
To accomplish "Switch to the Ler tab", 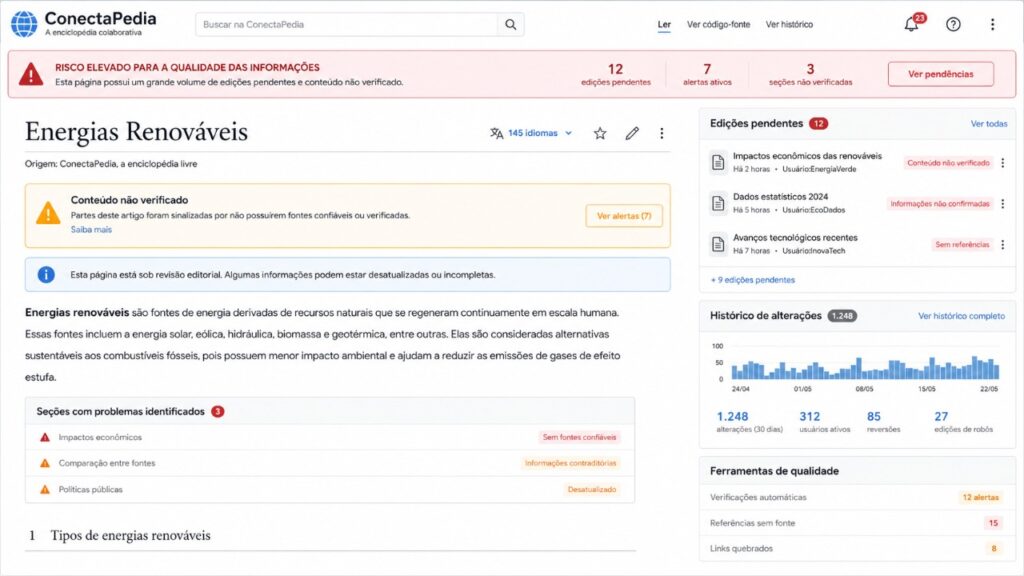I will coord(664,25).
